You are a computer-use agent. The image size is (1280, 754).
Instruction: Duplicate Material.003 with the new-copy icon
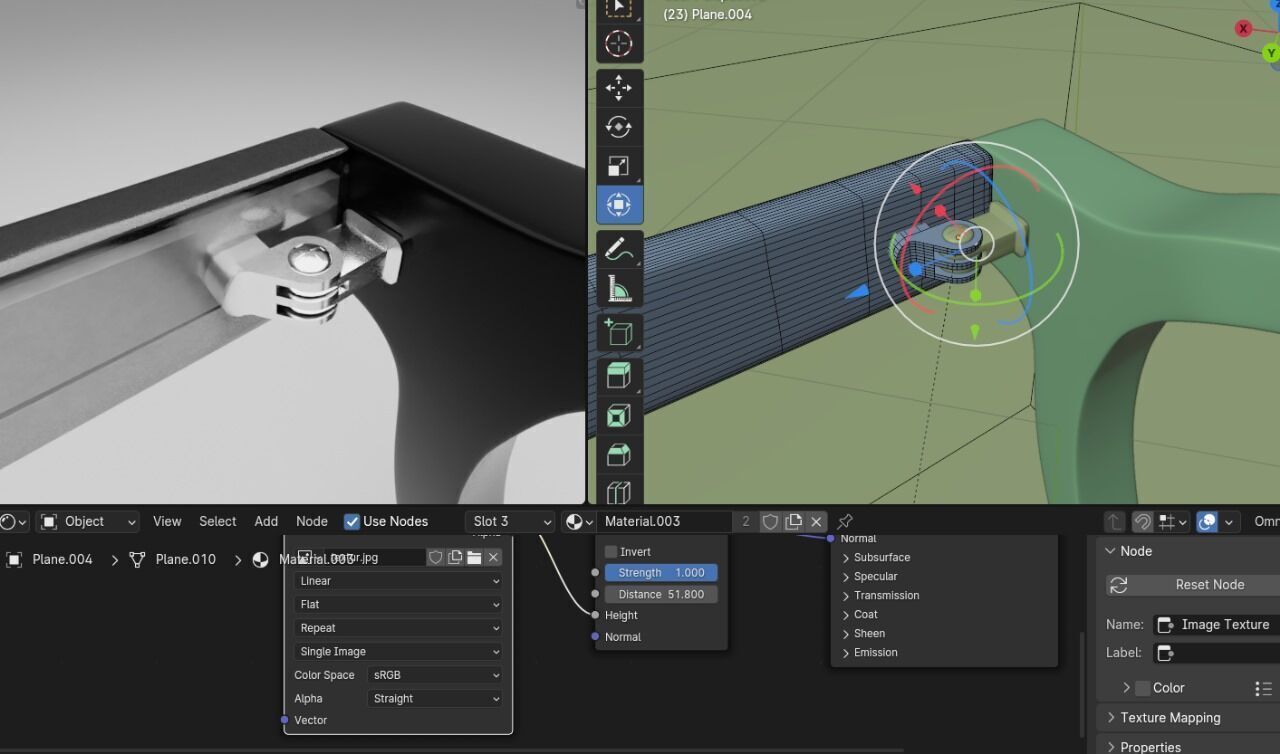794,521
